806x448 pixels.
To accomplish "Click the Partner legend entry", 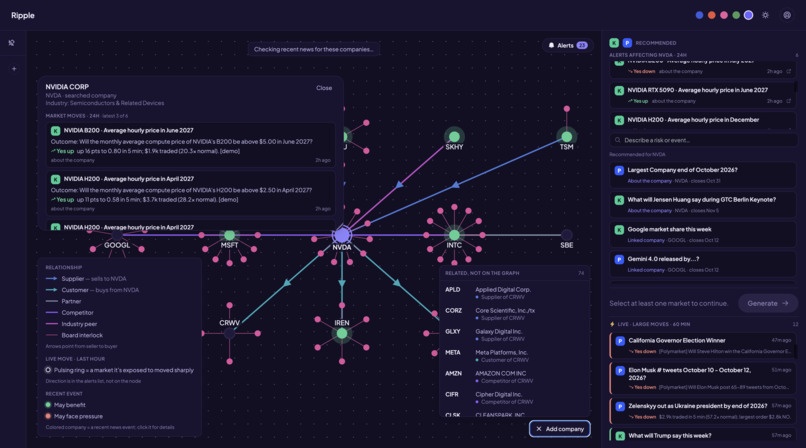I will pyautogui.click(x=63, y=301).
